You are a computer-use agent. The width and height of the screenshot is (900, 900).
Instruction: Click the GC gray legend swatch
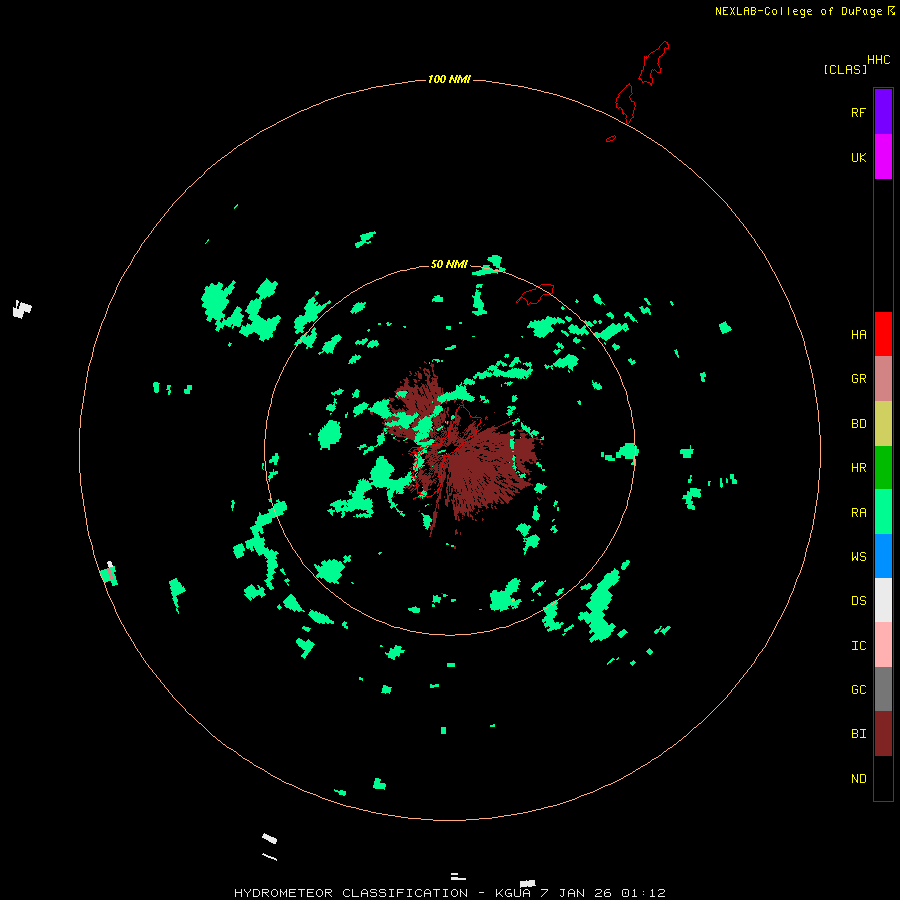(883, 689)
